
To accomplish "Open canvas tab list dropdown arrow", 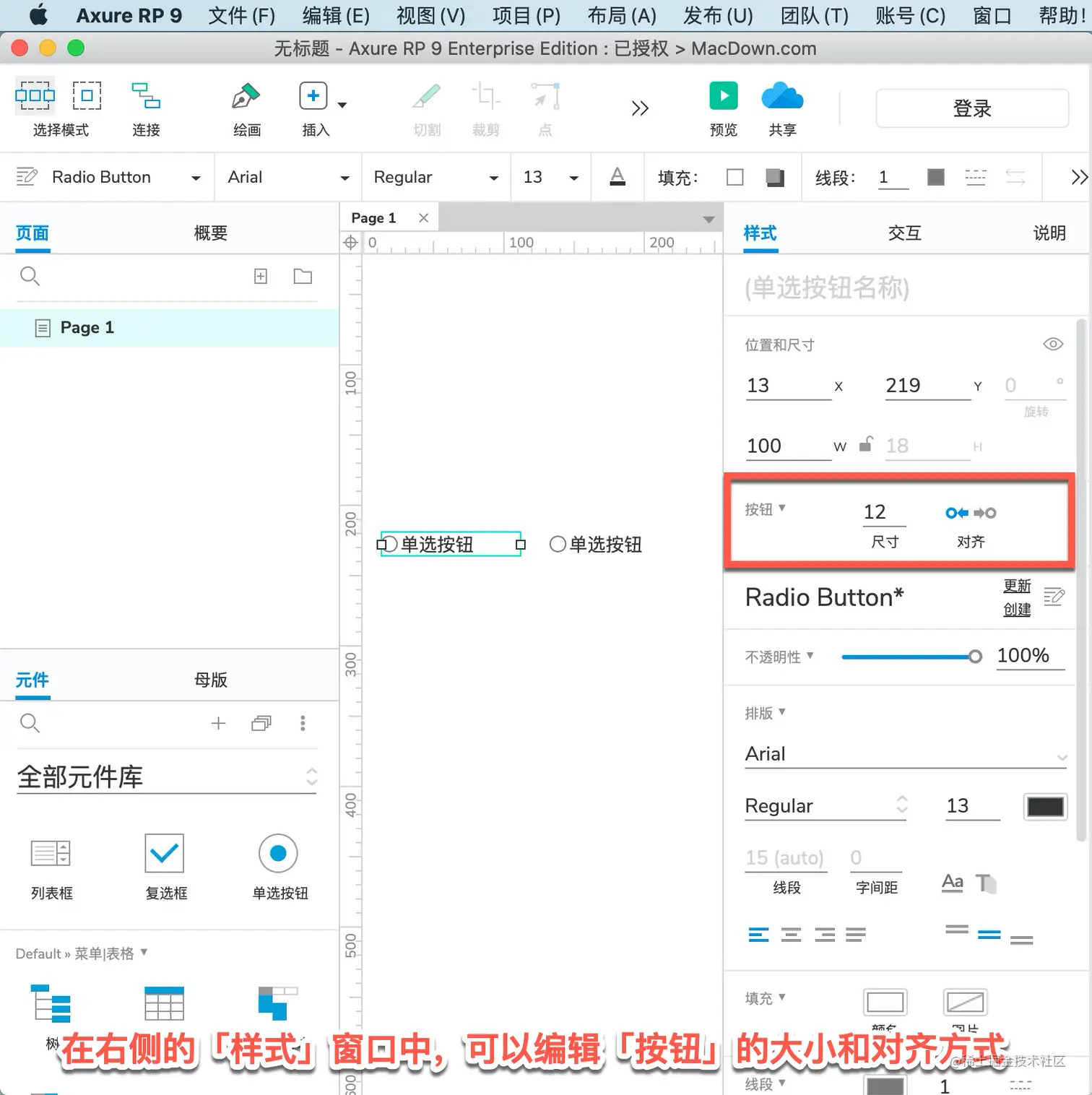I will click(x=708, y=219).
